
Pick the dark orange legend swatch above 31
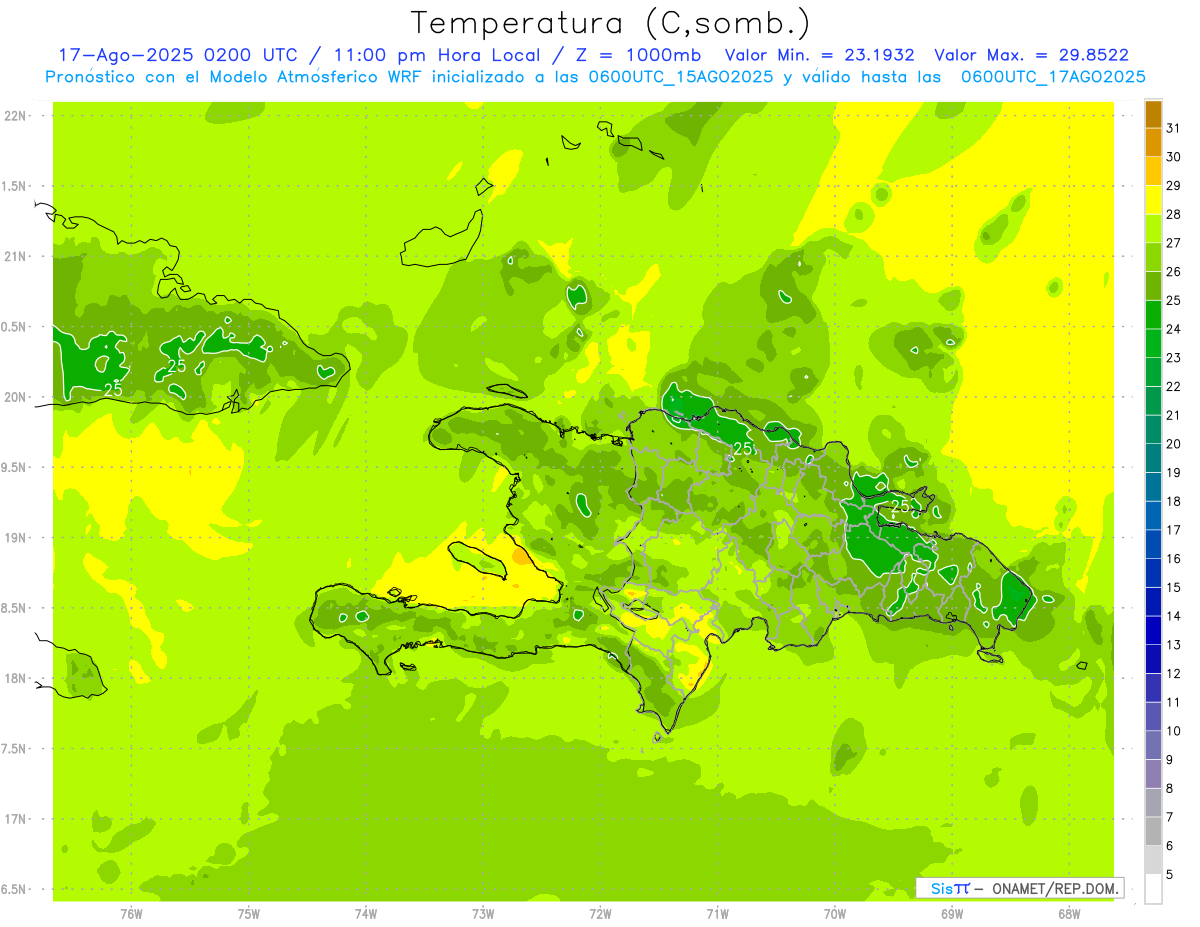1153,114
